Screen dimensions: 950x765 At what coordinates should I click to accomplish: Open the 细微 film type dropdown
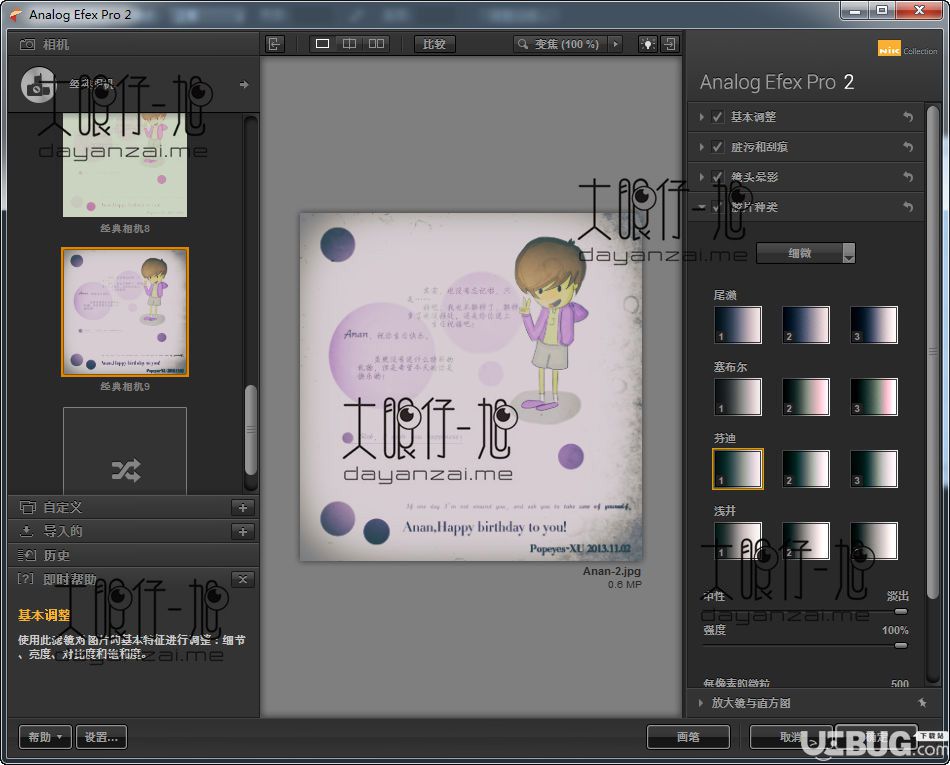click(x=806, y=253)
